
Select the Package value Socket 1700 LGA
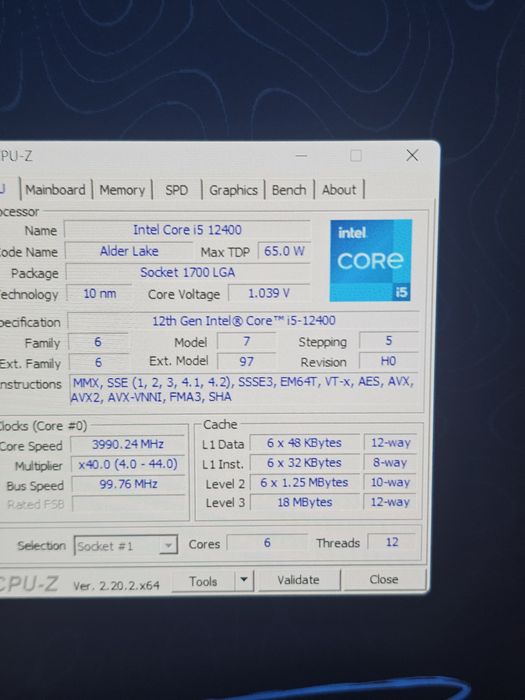pos(188,272)
